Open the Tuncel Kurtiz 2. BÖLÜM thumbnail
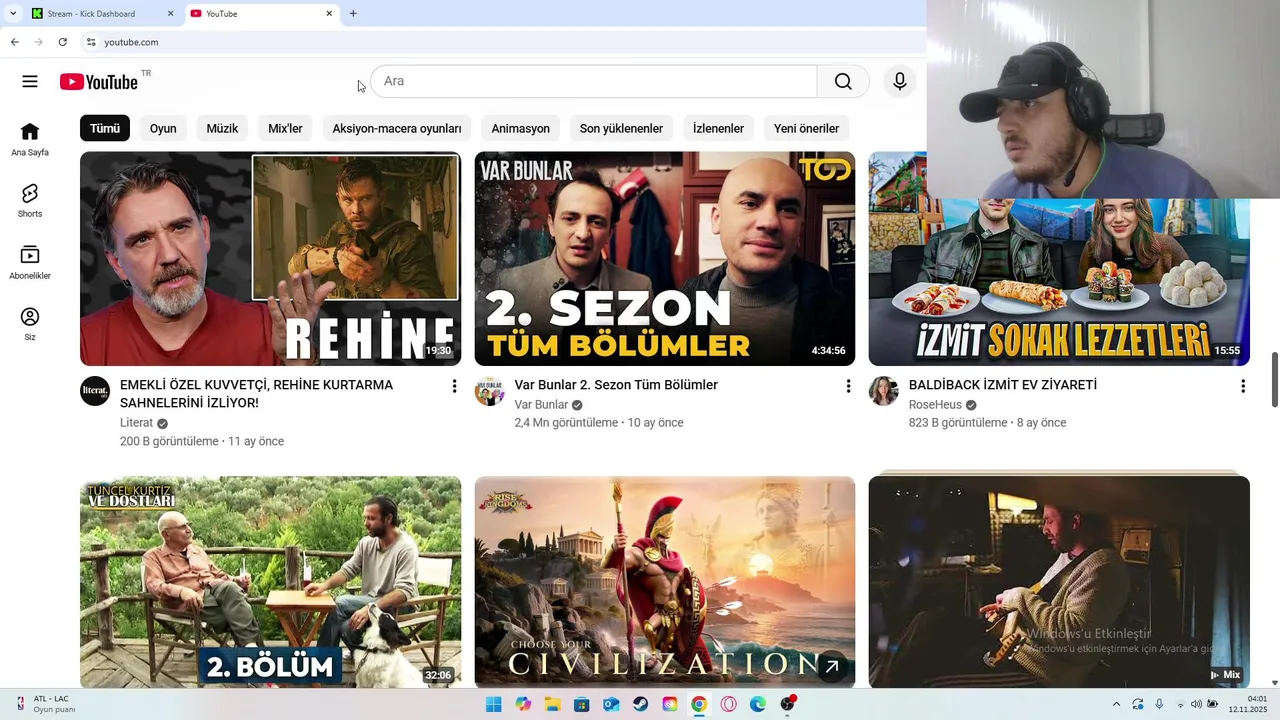This screenshot has height=720, width=1280. pyautogui.click(x=270, y=582)
